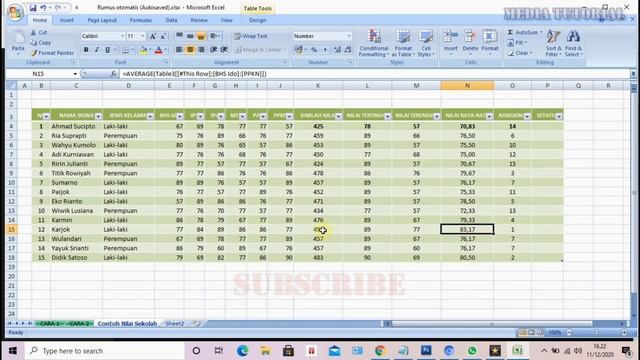
Task: Toggle Underline formatting
Action: click(x=107, y=50)
